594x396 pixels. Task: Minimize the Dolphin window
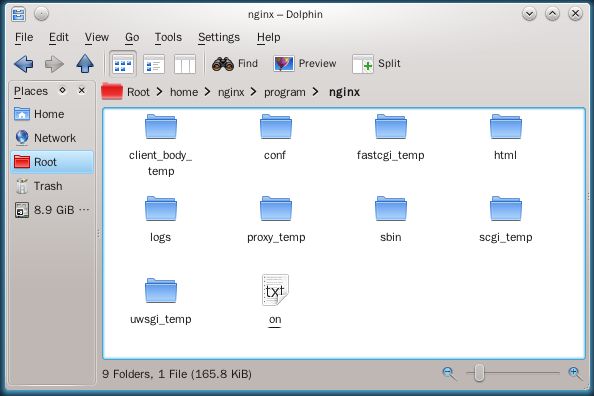529,14
